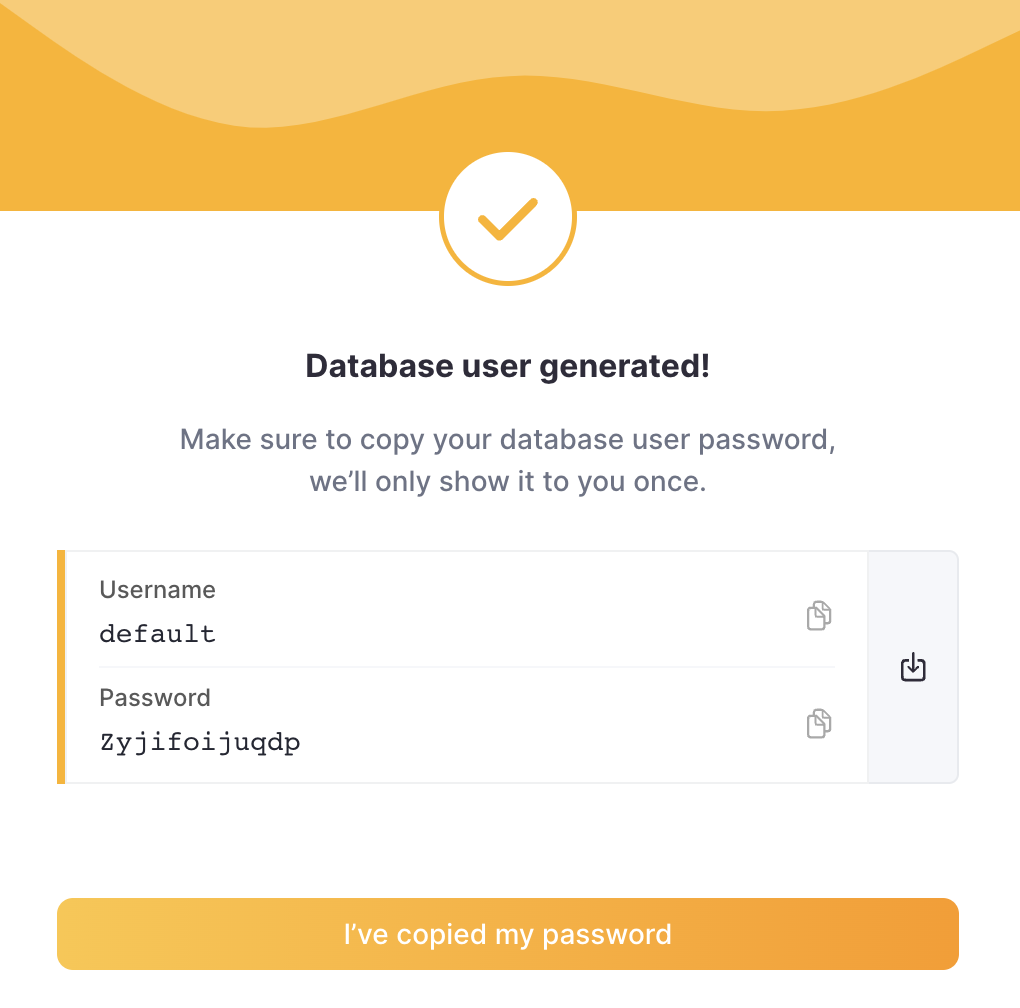Screen dimensions: 1020x1008
Task: Select the download arrow icon on the right
Action: pos(912,667)
